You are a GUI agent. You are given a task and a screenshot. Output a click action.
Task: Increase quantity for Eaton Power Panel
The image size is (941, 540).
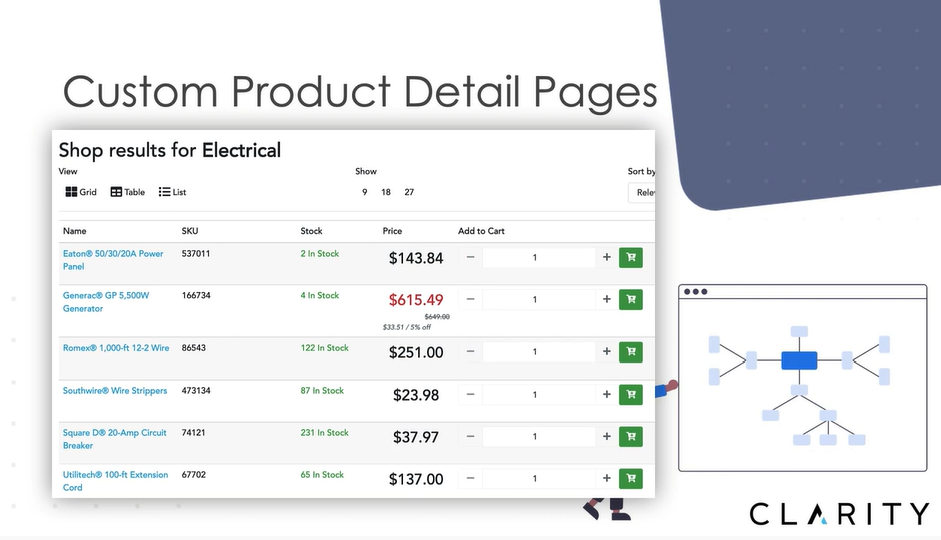point(607,257)
